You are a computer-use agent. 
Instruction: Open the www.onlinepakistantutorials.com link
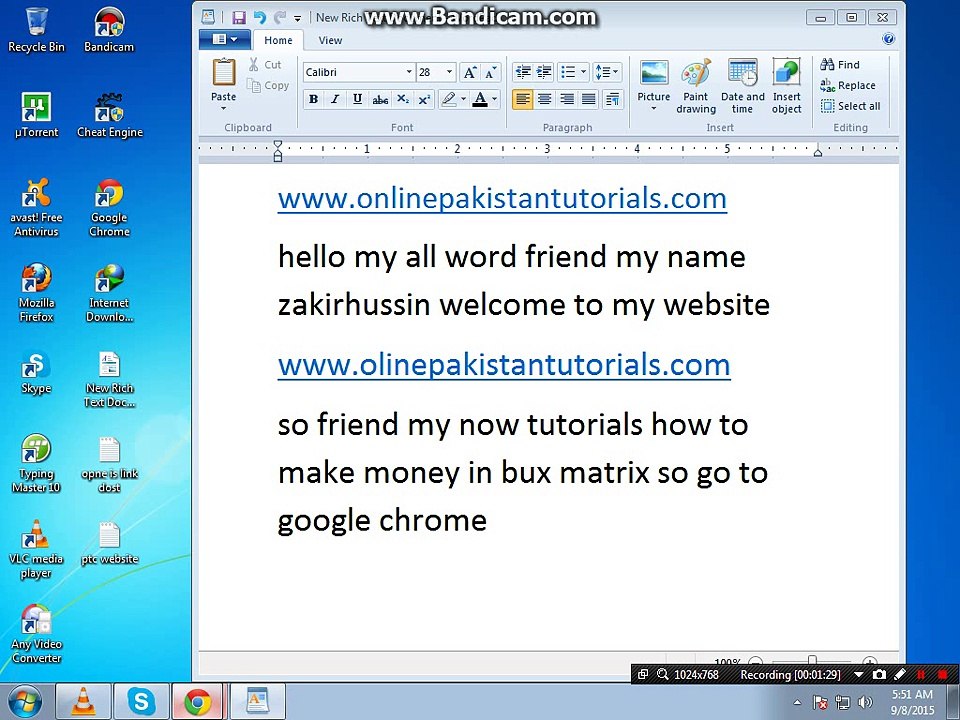pos(502,198)
